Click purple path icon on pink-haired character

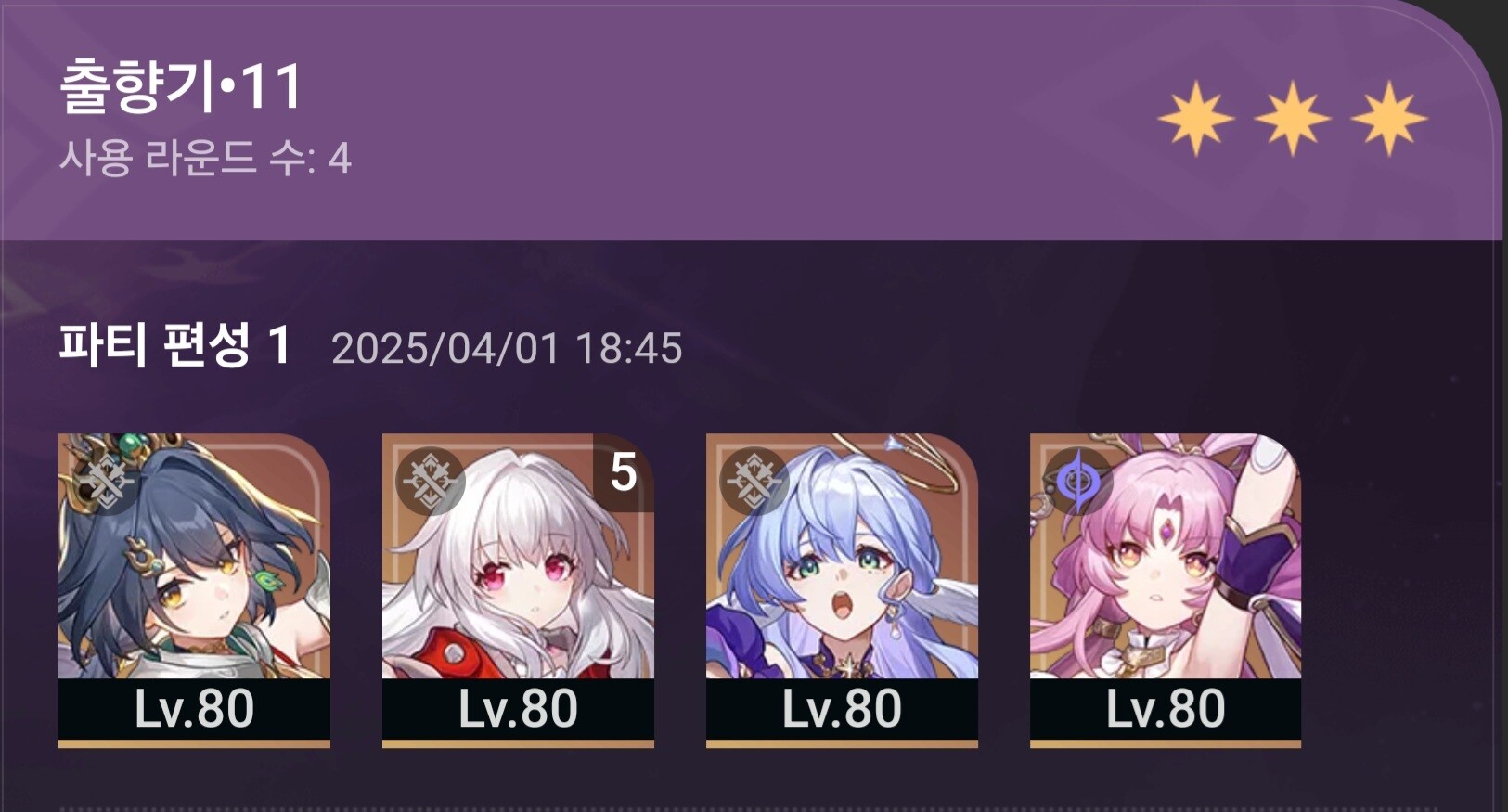point(1077,481)
